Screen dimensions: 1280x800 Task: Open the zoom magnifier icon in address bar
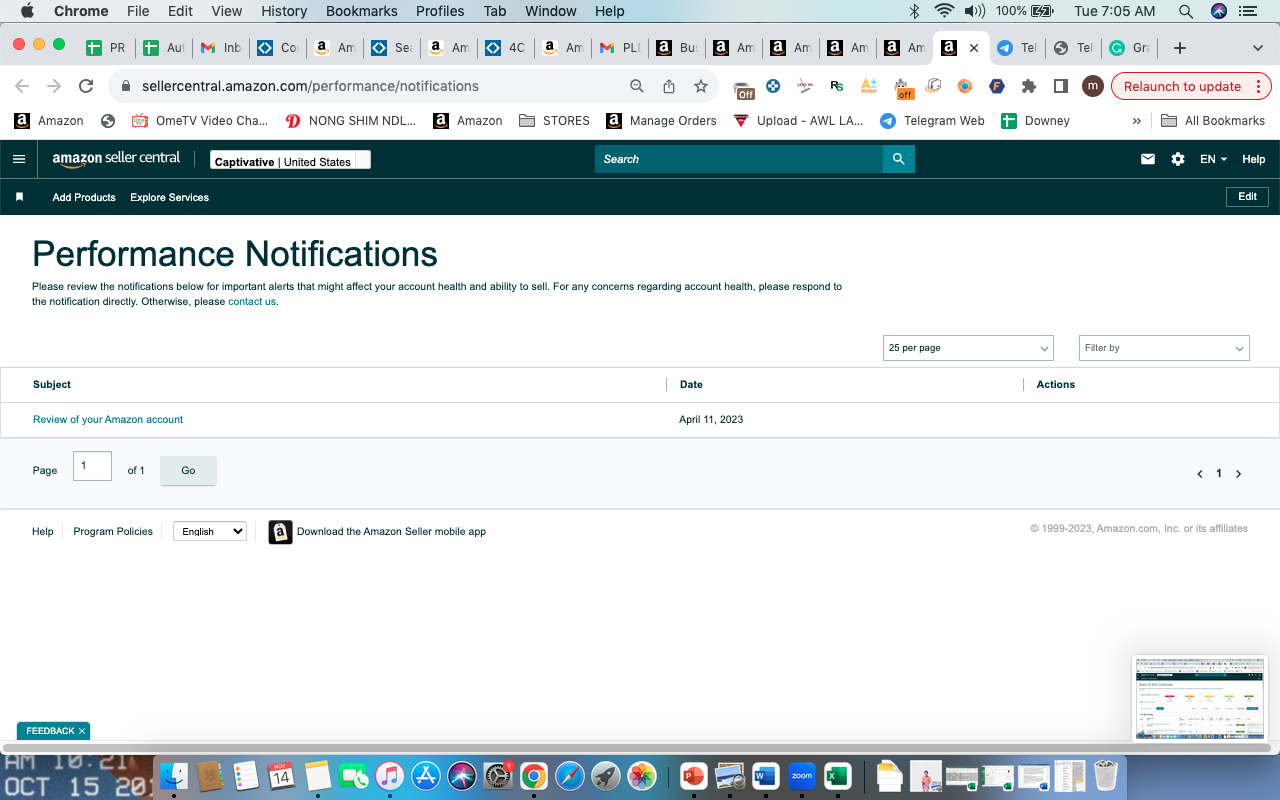coord(637,86)
